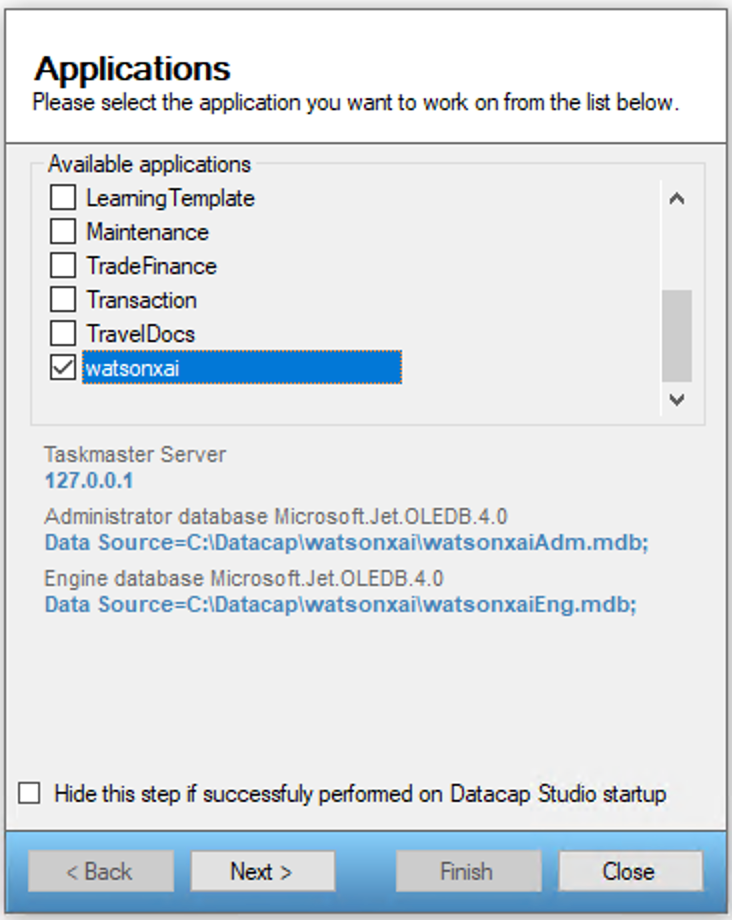
Task: Click the Close button
Action: (628, 872)
